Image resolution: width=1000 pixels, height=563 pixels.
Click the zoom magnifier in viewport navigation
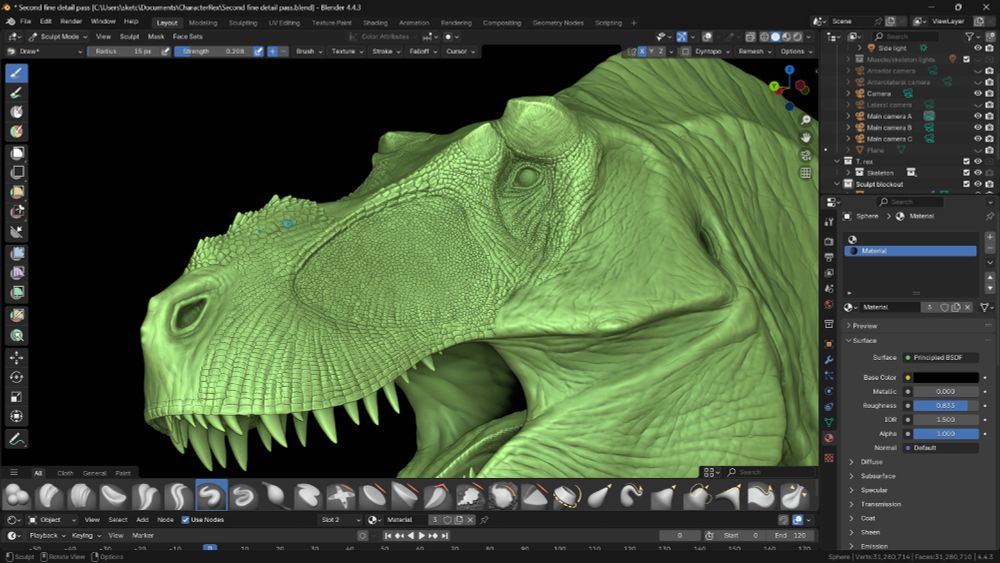click(805, 121)
